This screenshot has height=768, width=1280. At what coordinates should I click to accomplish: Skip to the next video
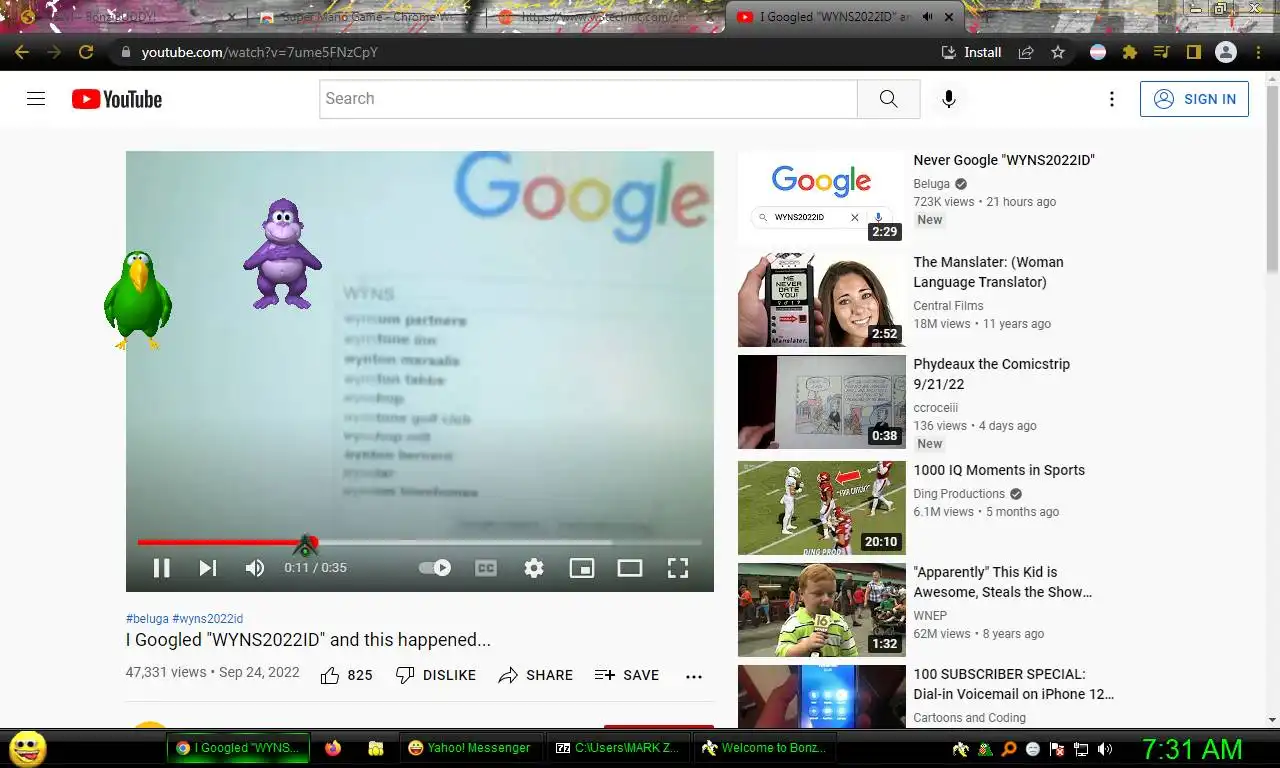208,568
